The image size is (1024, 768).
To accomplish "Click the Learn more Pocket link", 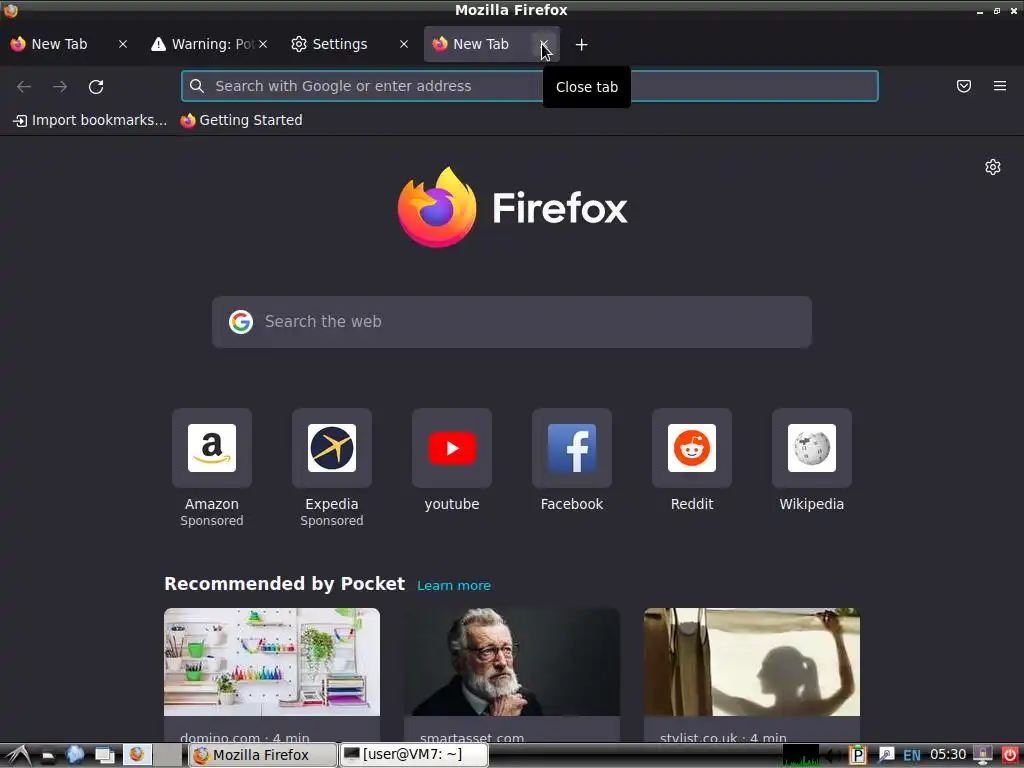I will click(x=454, y=586).
